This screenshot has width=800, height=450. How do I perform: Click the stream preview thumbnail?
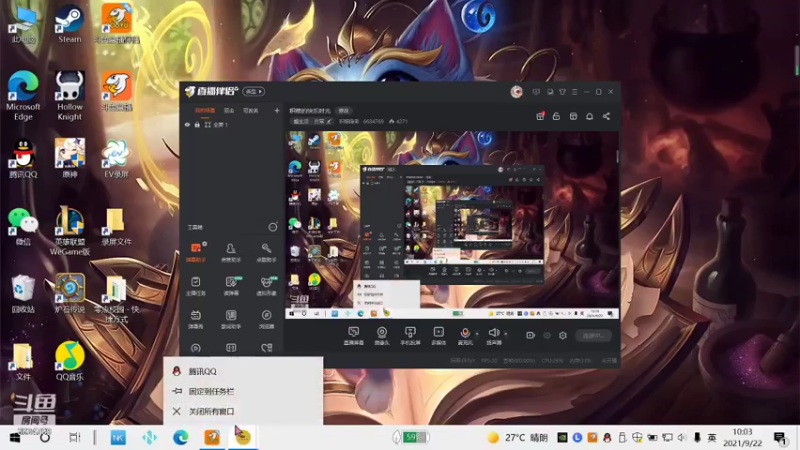click(452, 225)
